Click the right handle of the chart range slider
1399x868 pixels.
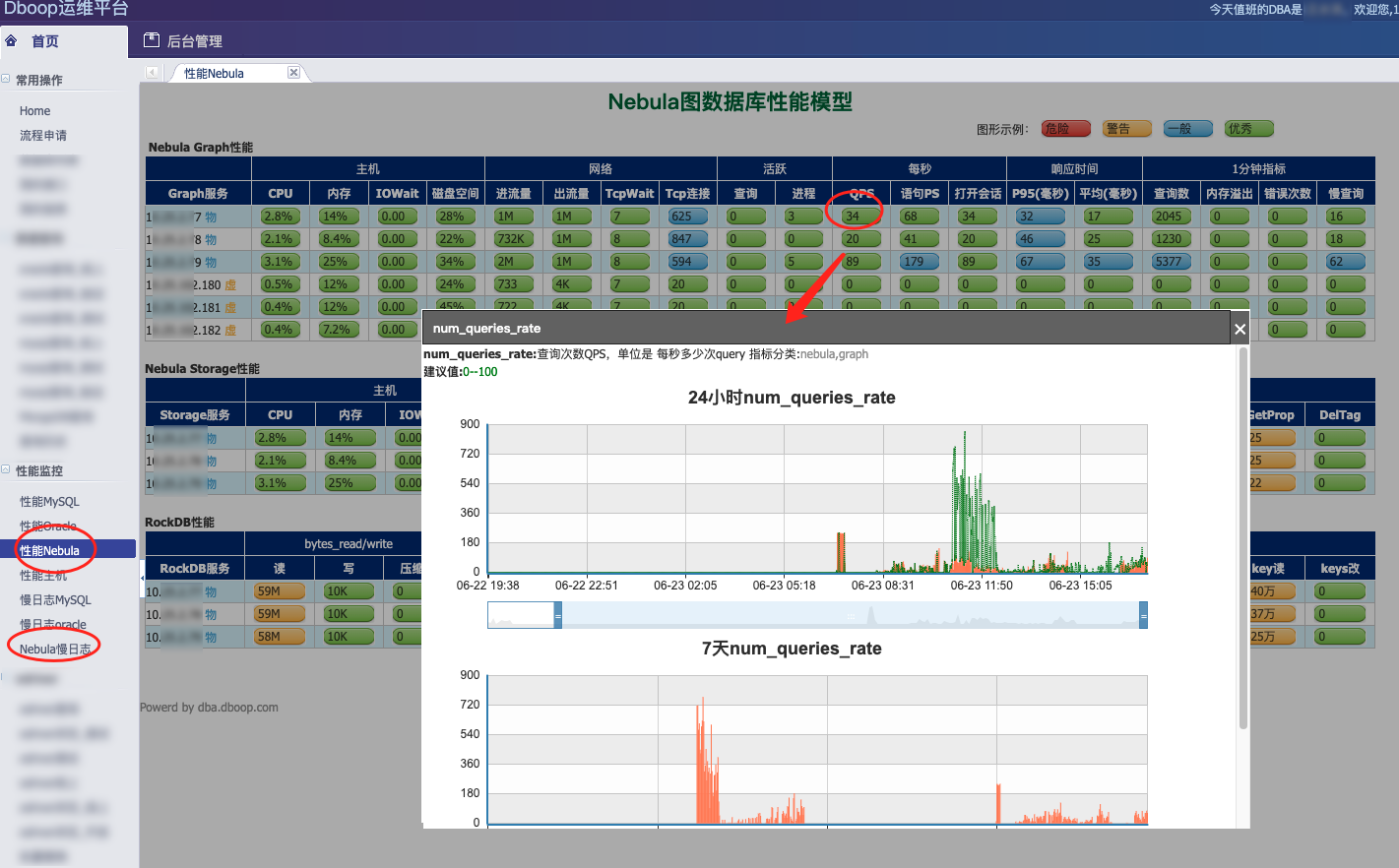pyautogui.click(x=1143, y=615)
